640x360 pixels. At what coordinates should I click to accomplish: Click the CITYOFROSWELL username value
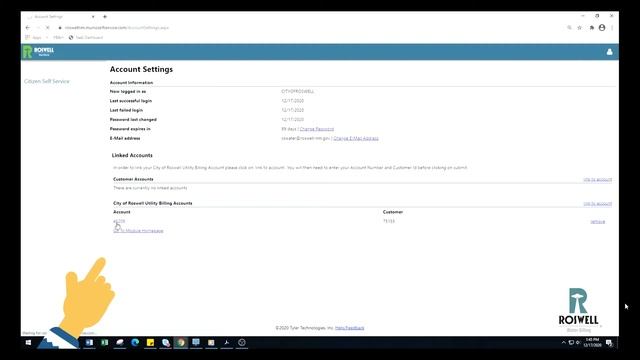(298, 91)
